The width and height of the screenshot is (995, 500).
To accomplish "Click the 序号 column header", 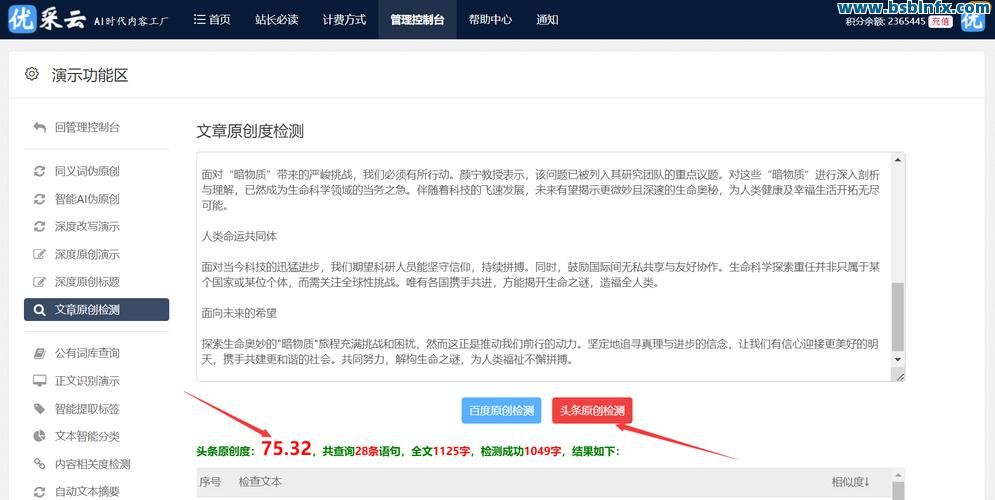I will pyautogui.click(x=210, y=482).
